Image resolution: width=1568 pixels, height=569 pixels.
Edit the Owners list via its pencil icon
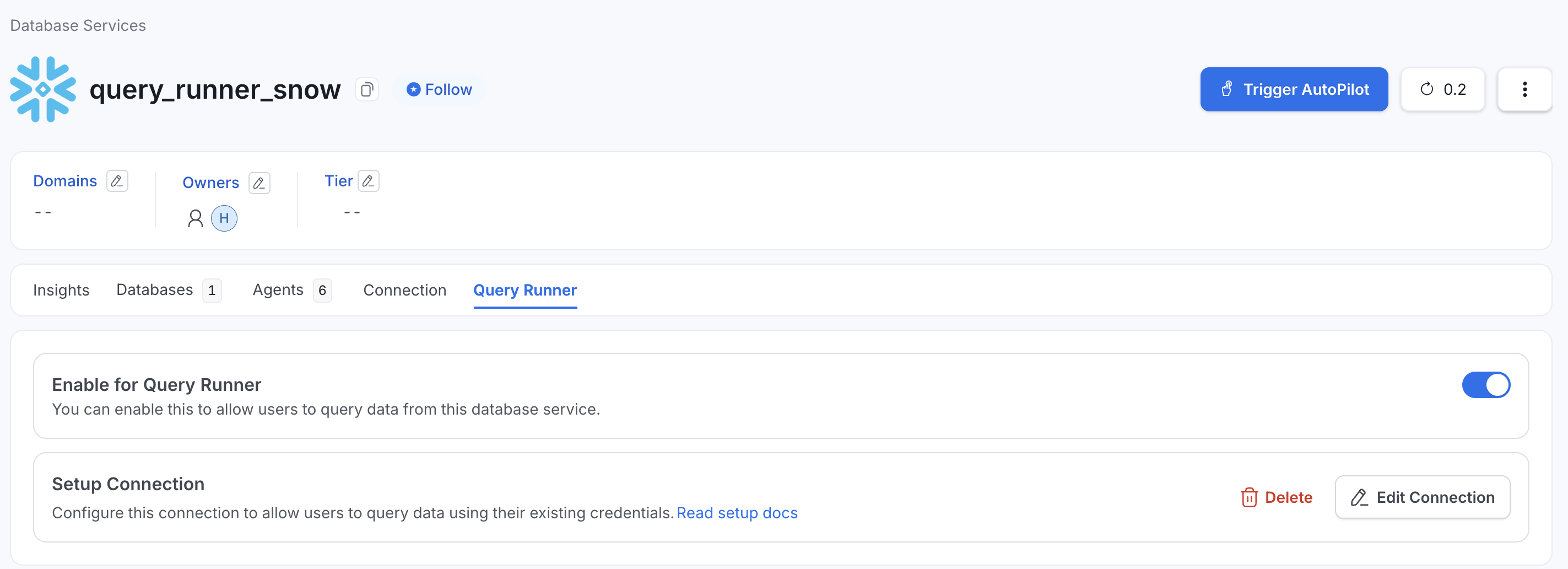tap(259, 182)
